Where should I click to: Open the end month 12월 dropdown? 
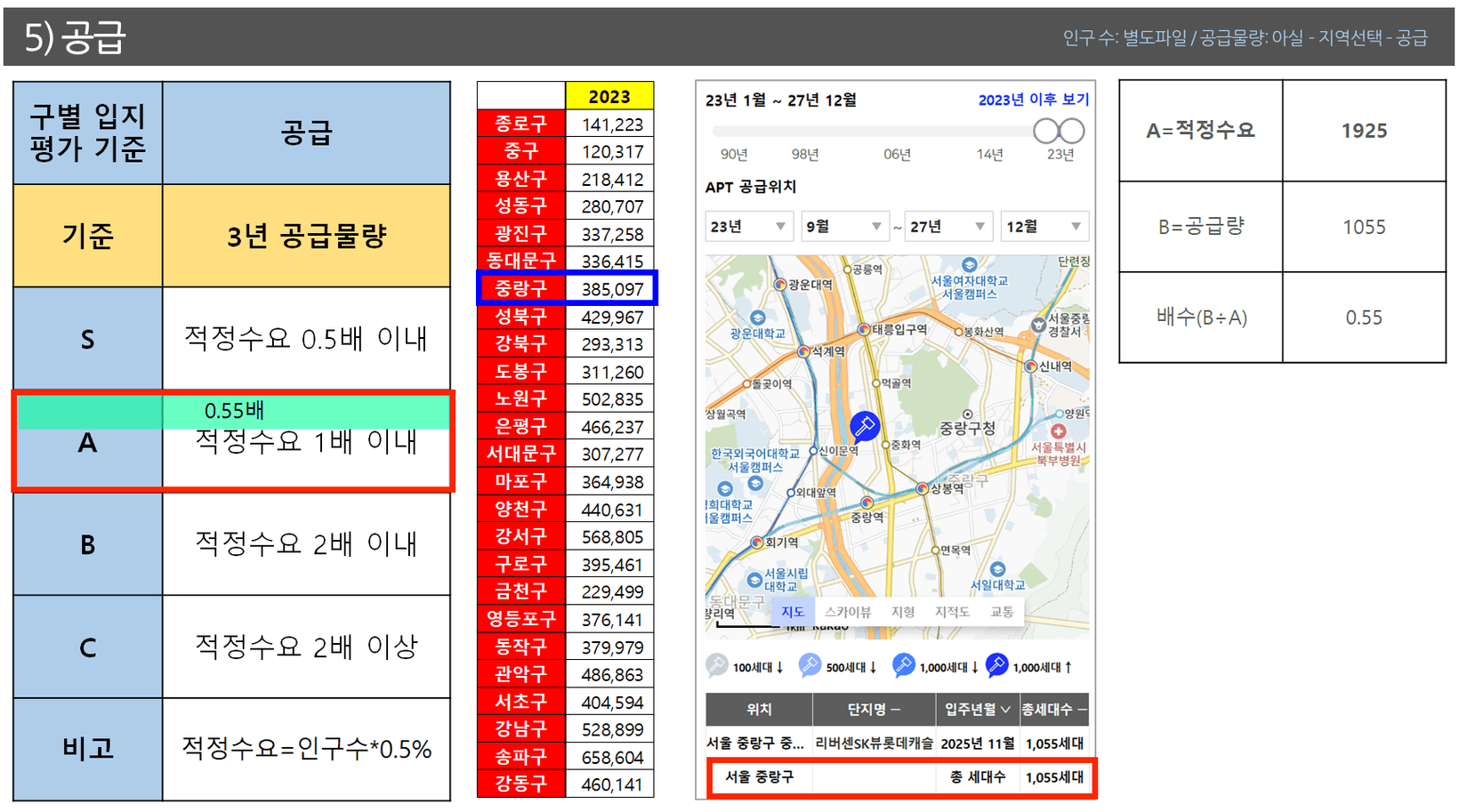[x=1044, y=227]
